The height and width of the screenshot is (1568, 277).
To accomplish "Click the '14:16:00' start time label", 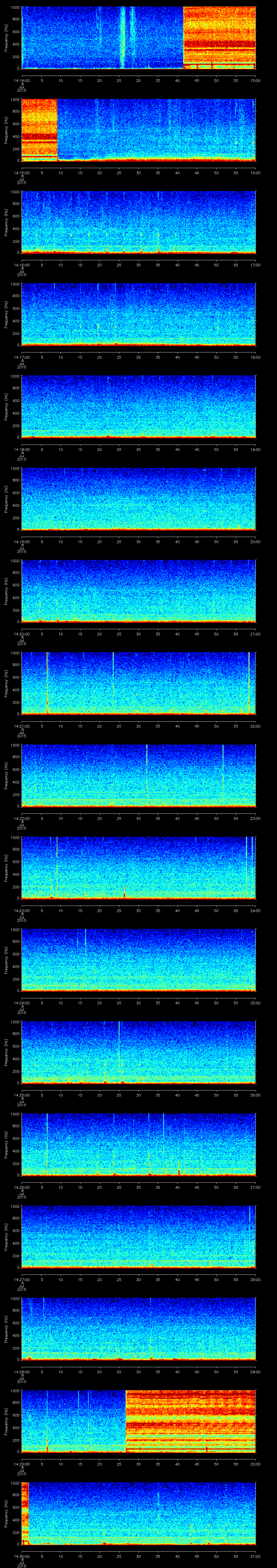I will pyautogui.click(x=21, y=265).
